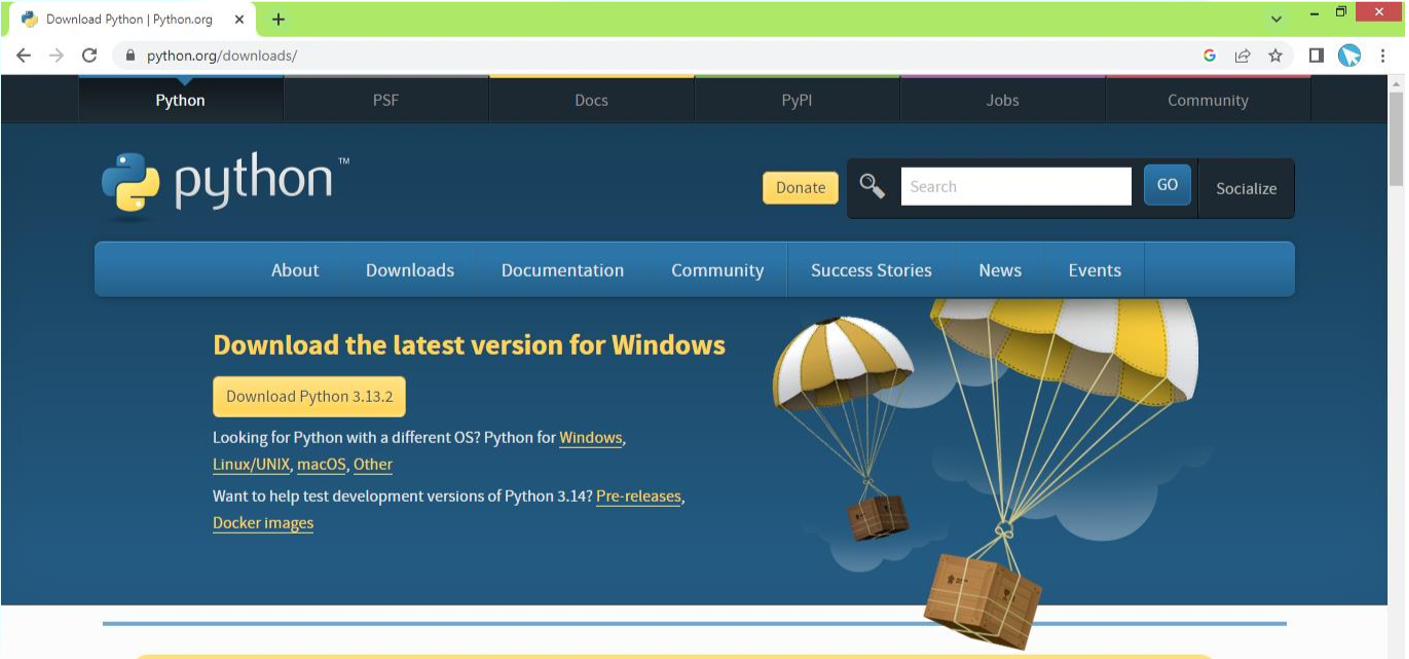Click the Download the latest version heading

coord(469,345)
